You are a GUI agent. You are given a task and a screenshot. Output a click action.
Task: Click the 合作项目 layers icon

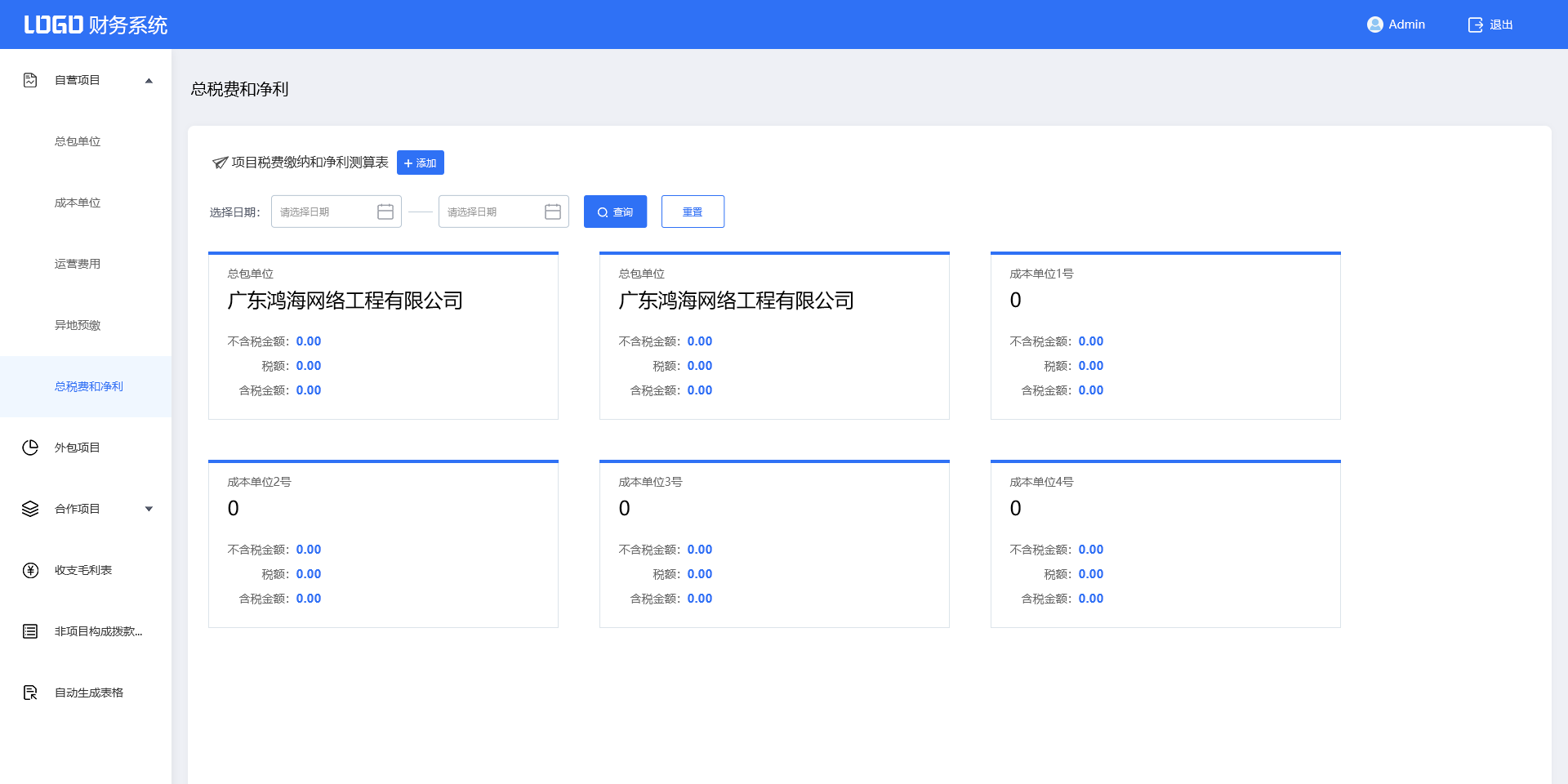tap(30, 509)
